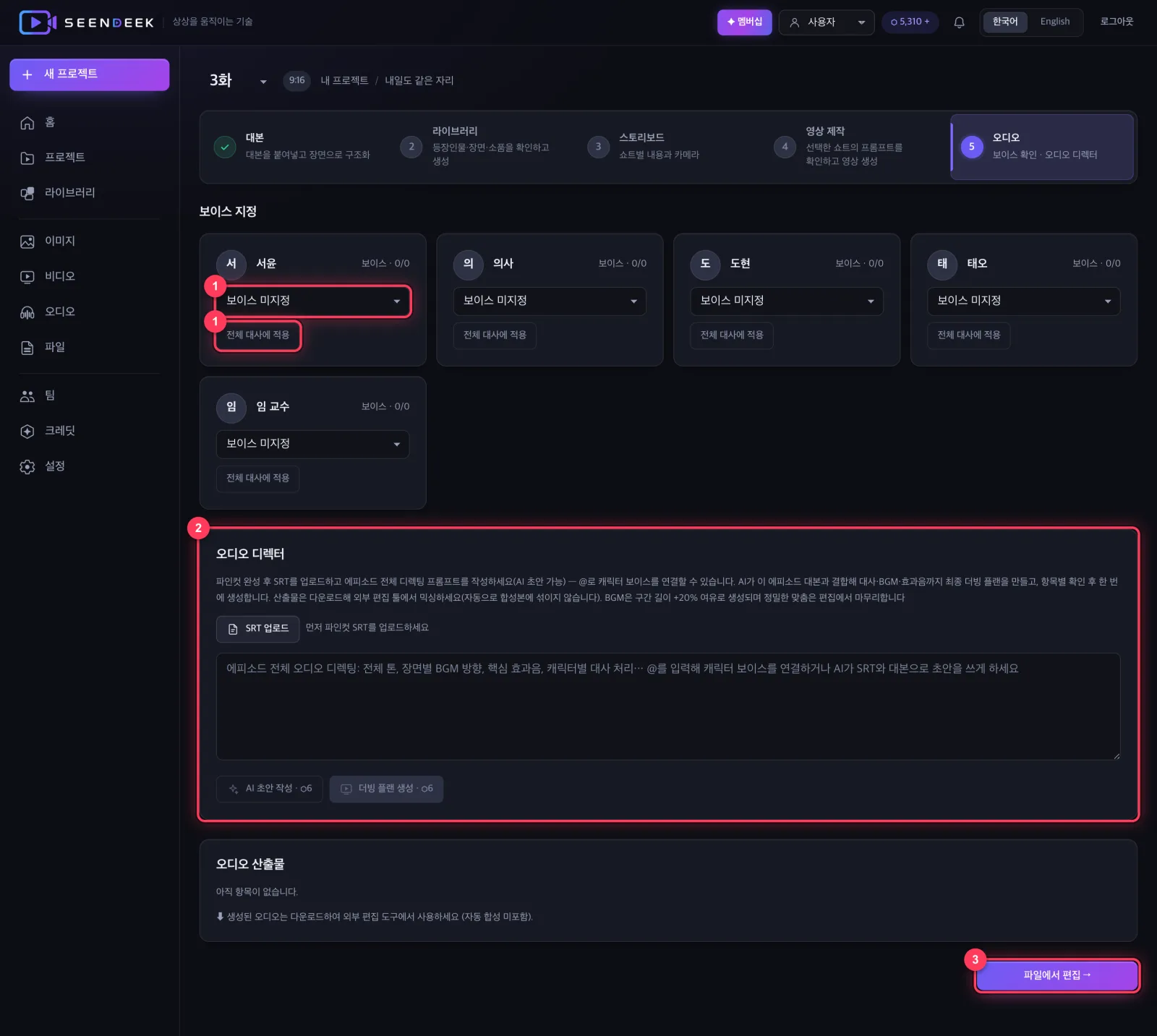Viewport: 1157px width, 1036px height.
Task: Expand the 3화 episode dropdown
Action: [263, 81]
